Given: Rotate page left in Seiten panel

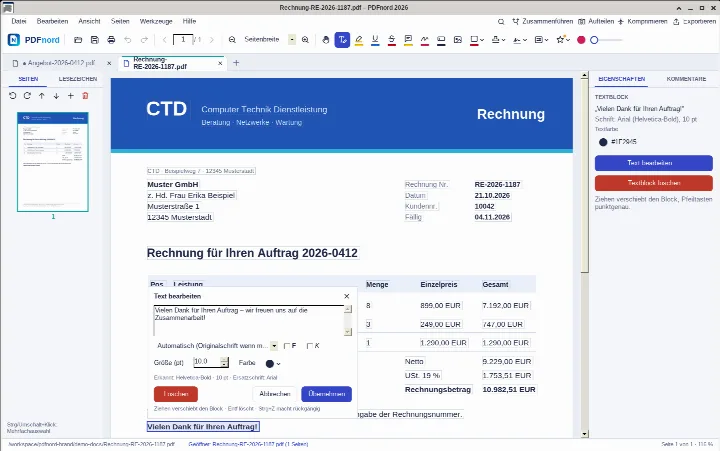Looking at the screenshot, I should pos(12,96).
